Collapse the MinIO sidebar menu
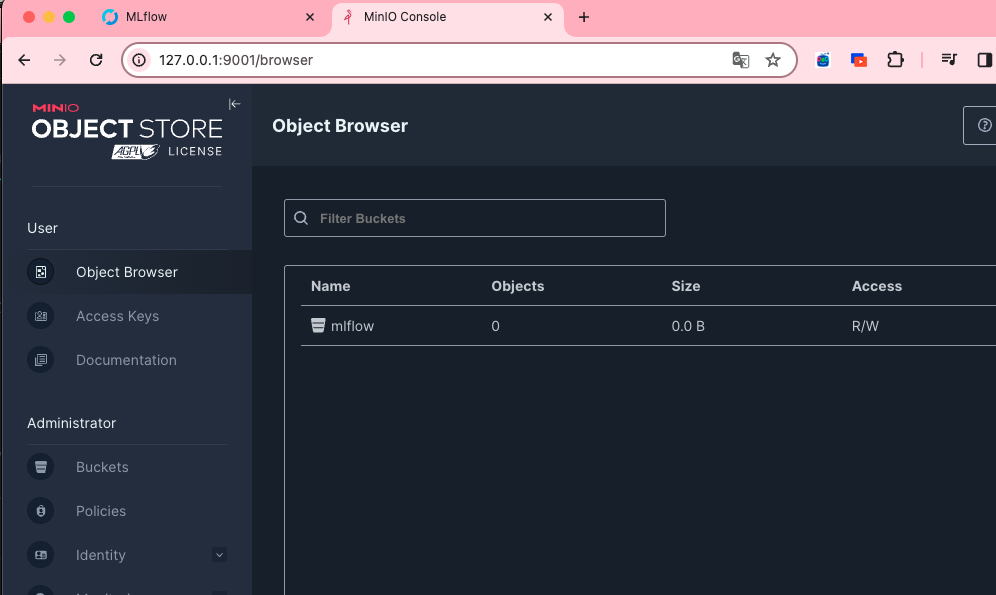Viewport: 996px width, 595px height. tap(234, 104)
